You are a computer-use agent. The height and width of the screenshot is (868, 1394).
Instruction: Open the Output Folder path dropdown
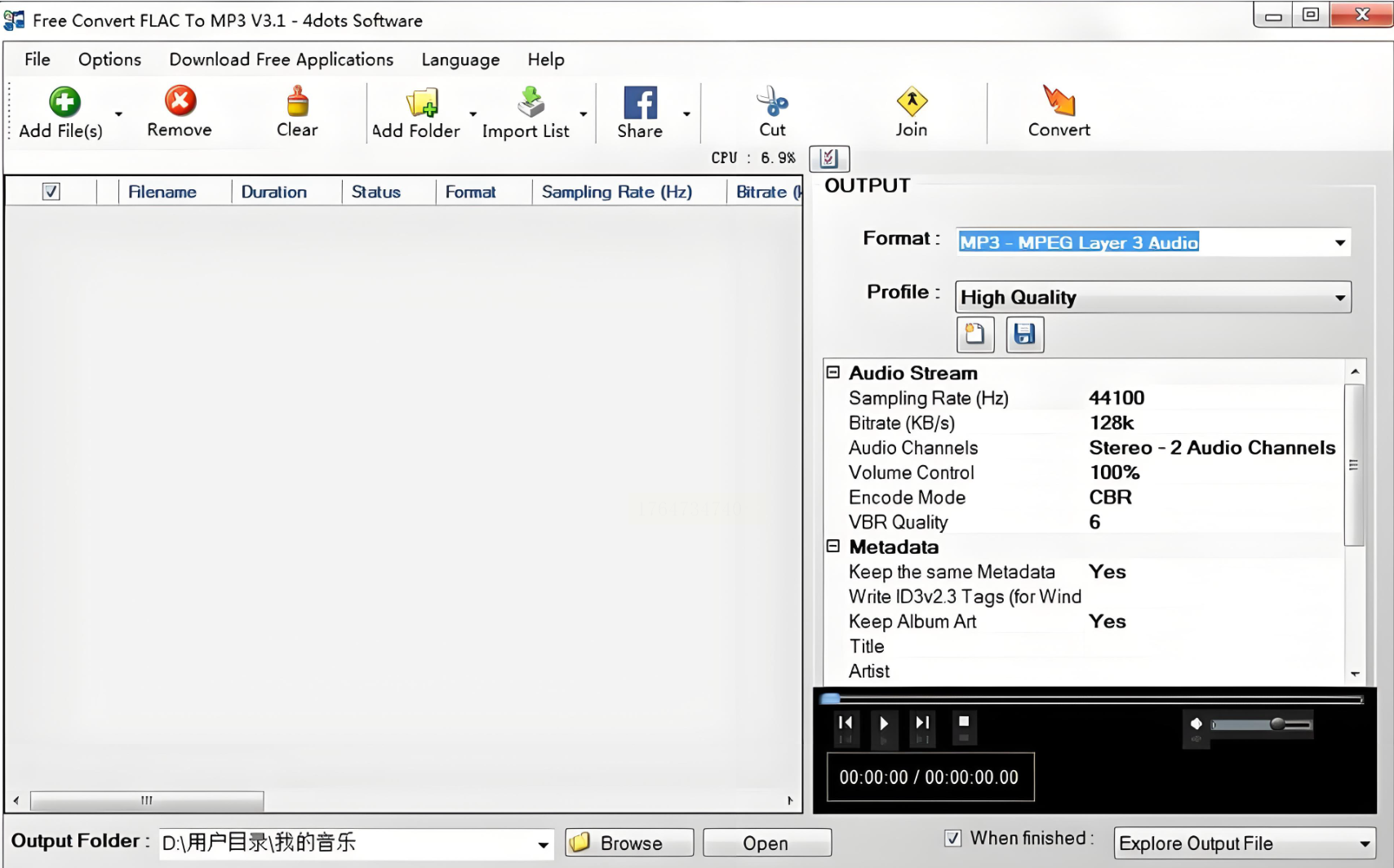(543, 845)
